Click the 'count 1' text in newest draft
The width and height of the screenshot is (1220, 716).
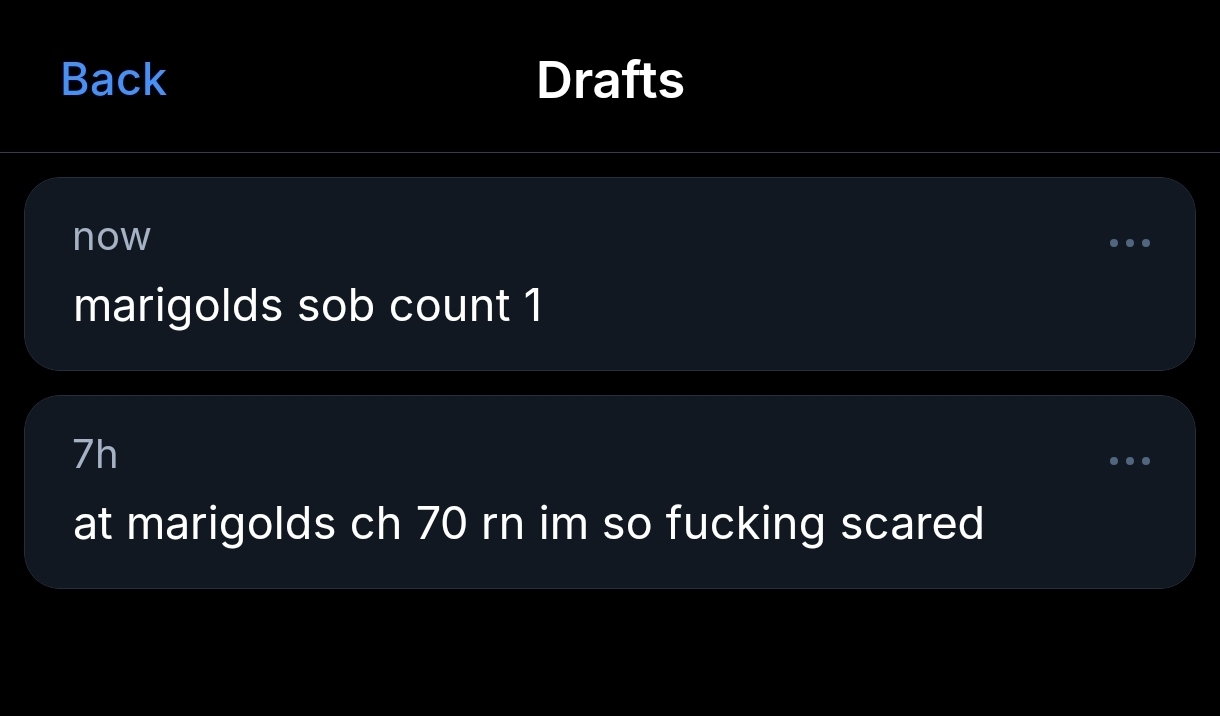click(466, 306)
